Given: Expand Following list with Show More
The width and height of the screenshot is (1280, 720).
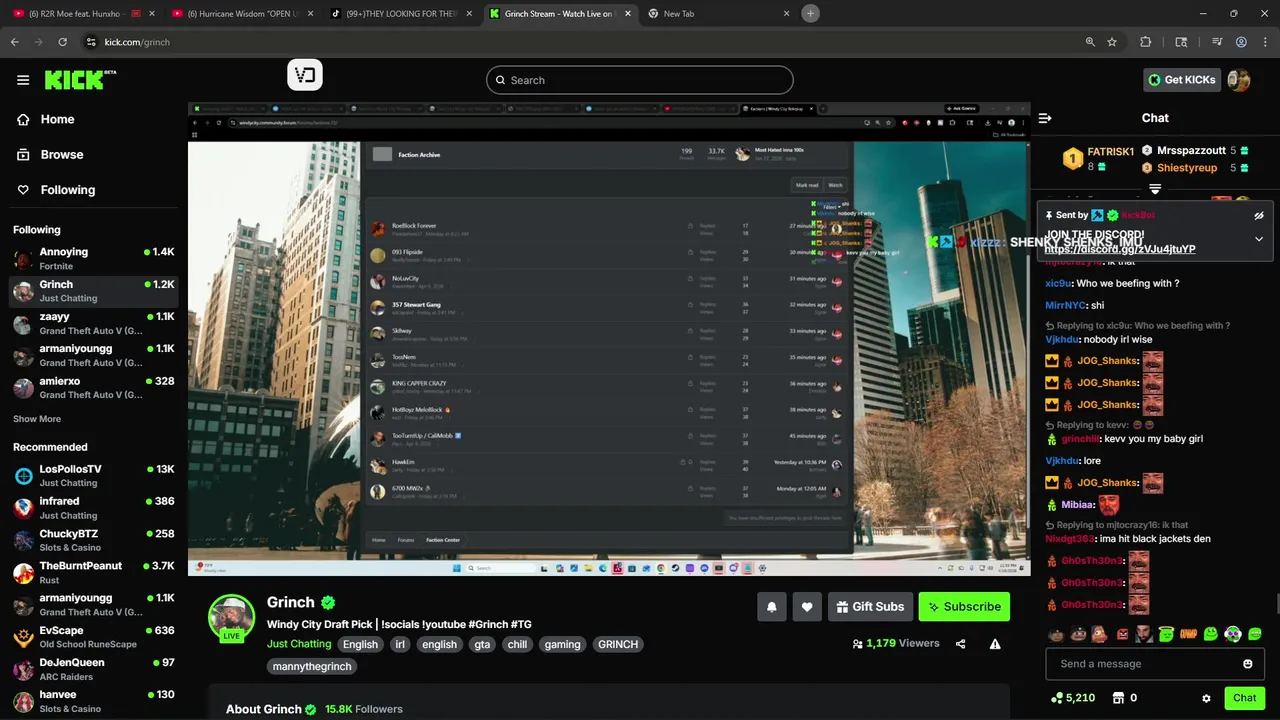Looking at the screenshot, I should (37, 419).
